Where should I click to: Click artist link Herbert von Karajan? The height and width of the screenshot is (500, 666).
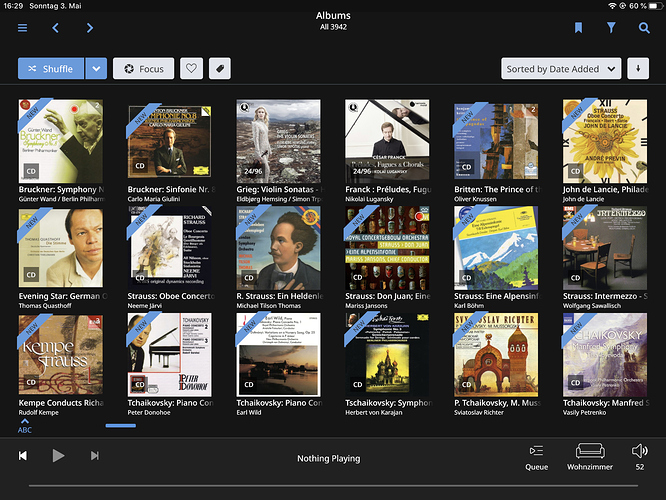373,412
